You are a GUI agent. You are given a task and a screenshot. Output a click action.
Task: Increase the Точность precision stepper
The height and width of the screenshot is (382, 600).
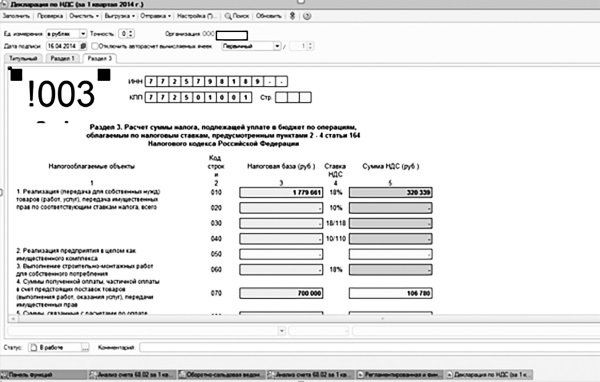point(131,32)
